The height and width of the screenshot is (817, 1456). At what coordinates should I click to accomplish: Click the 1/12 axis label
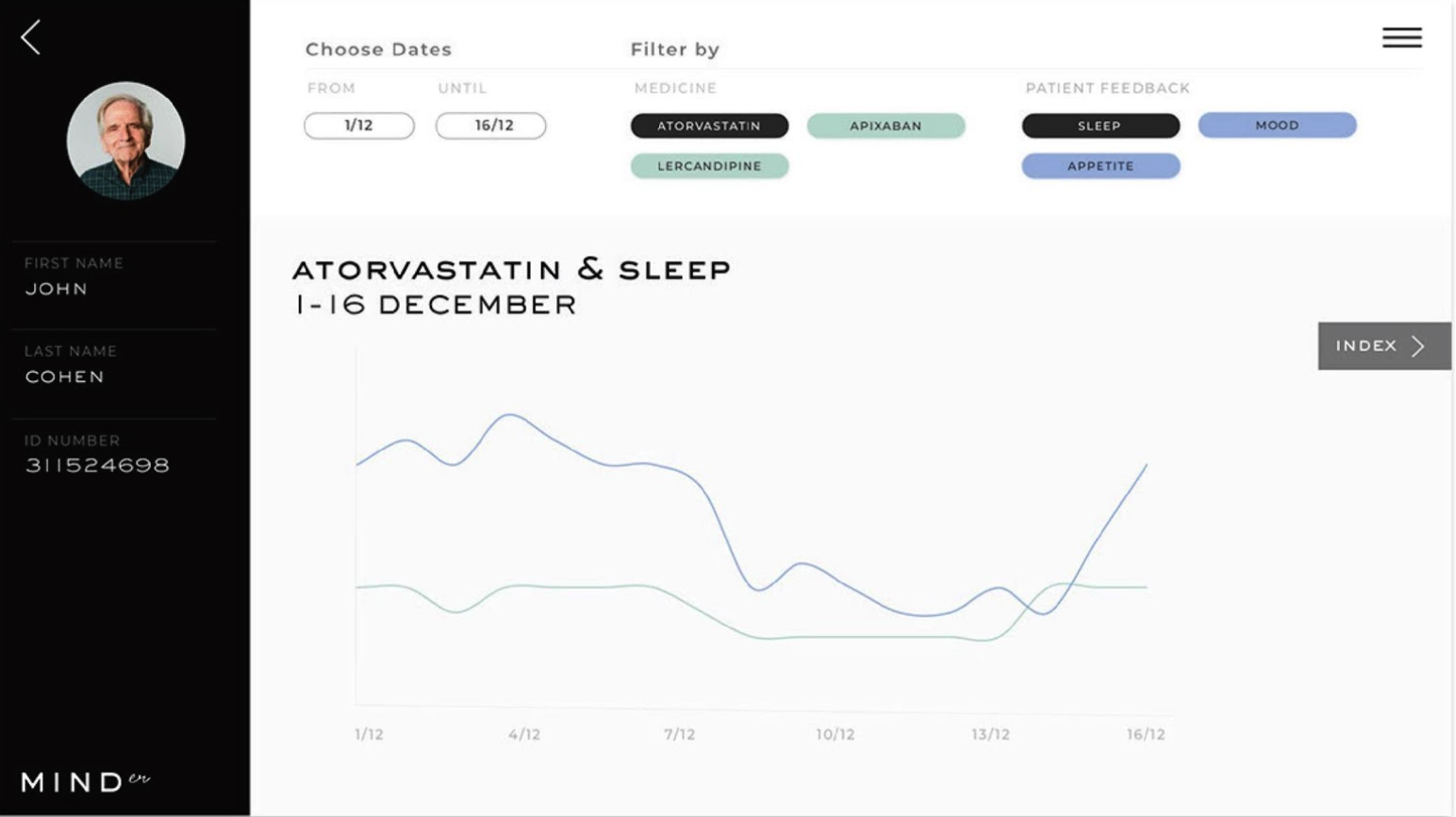[x=369, y=734]
